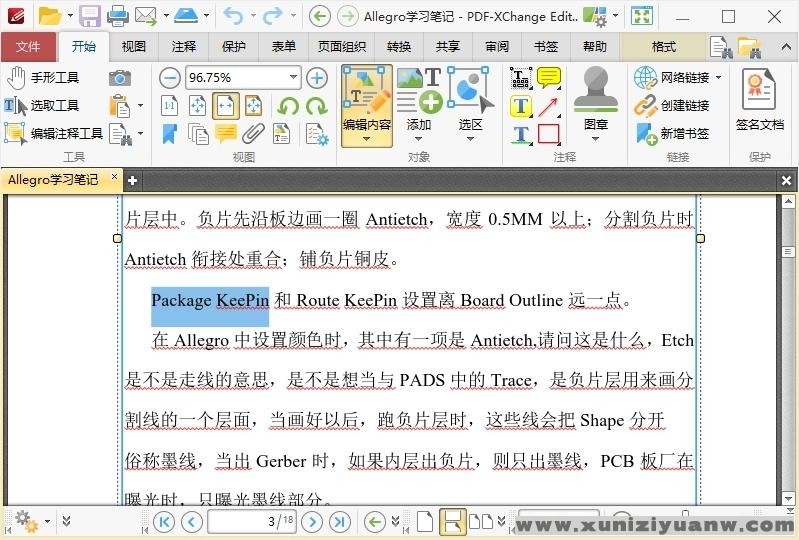Viewport: 799px width, 540px height.
Task: Select the 手形工具 hand tool
Action: tap(42, 78)
